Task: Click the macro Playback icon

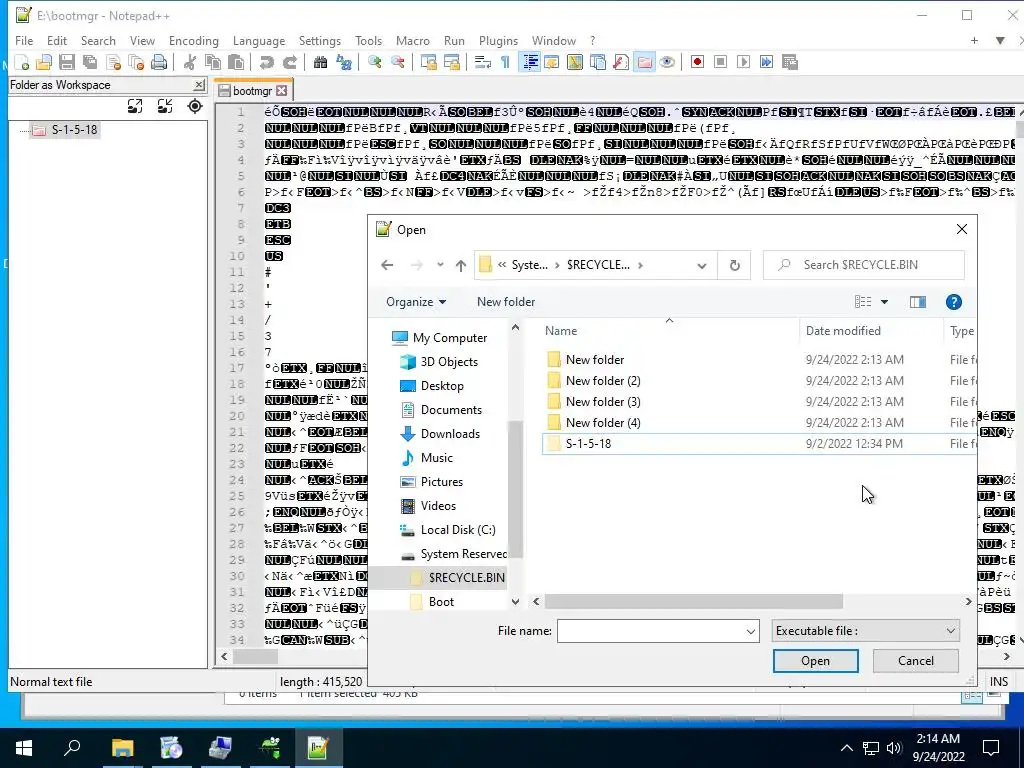Action: pos(743,62)
